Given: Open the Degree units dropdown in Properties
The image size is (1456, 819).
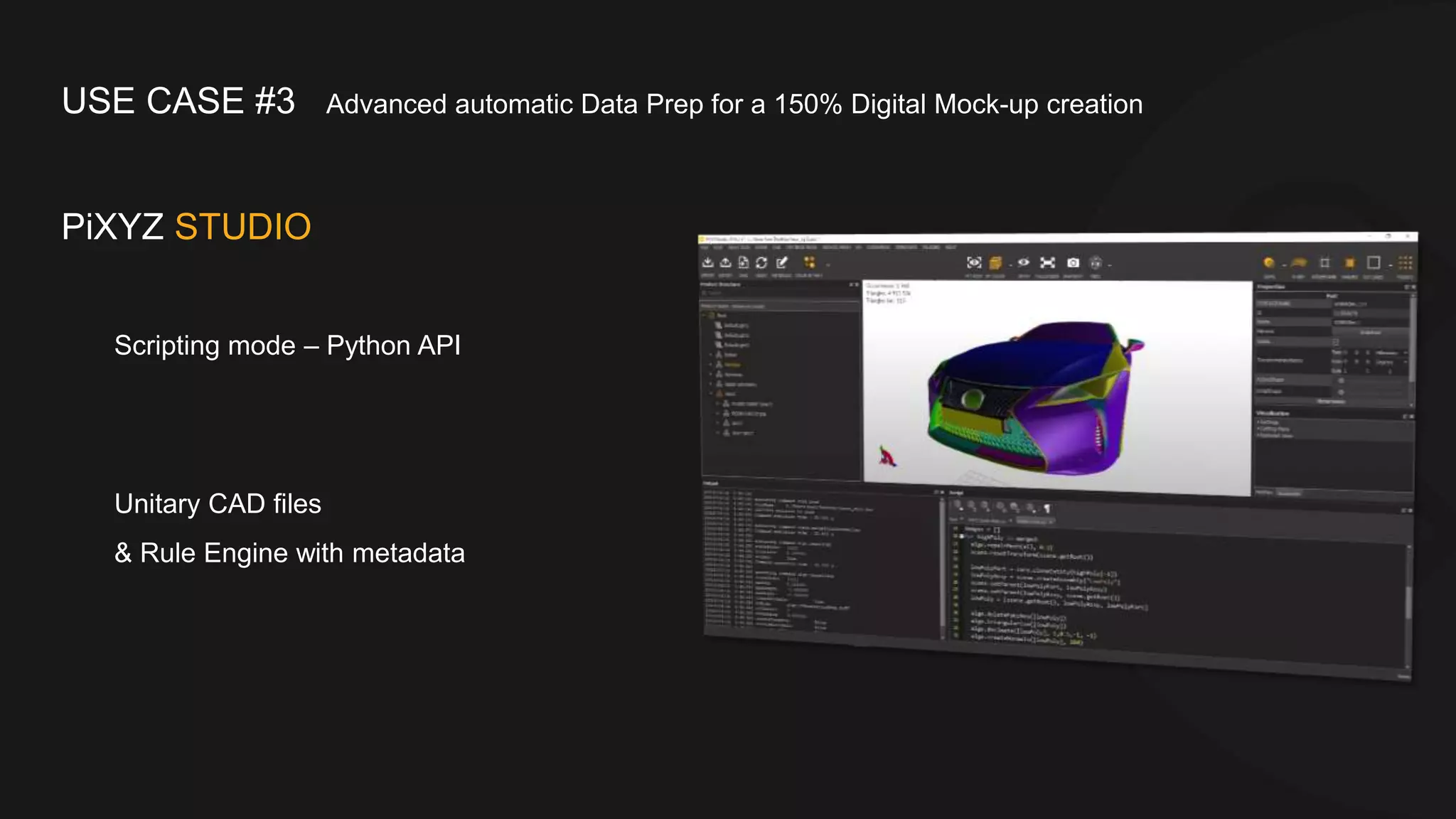Looking at the screenshot, I should pyautogui.click(x=1391, y=362).
